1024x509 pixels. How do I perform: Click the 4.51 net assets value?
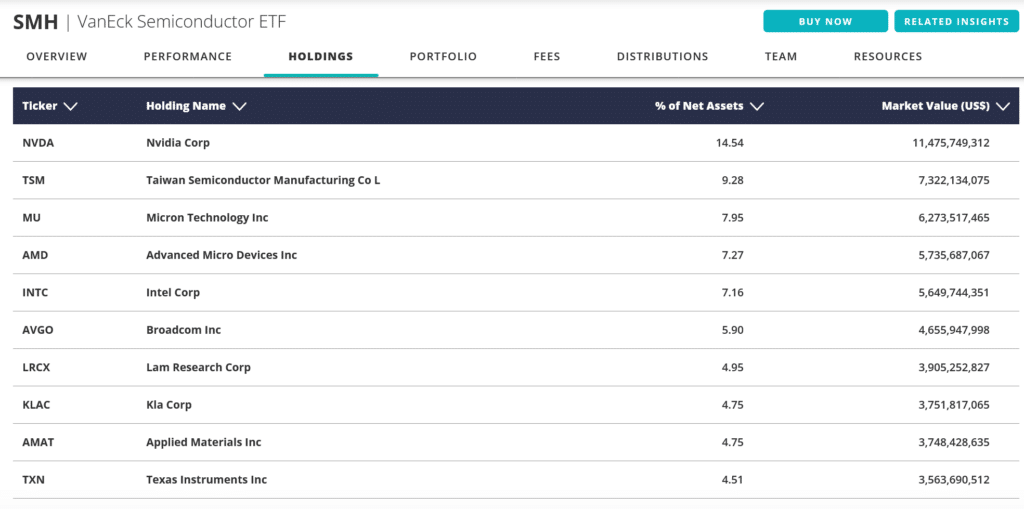pos(733,480)
